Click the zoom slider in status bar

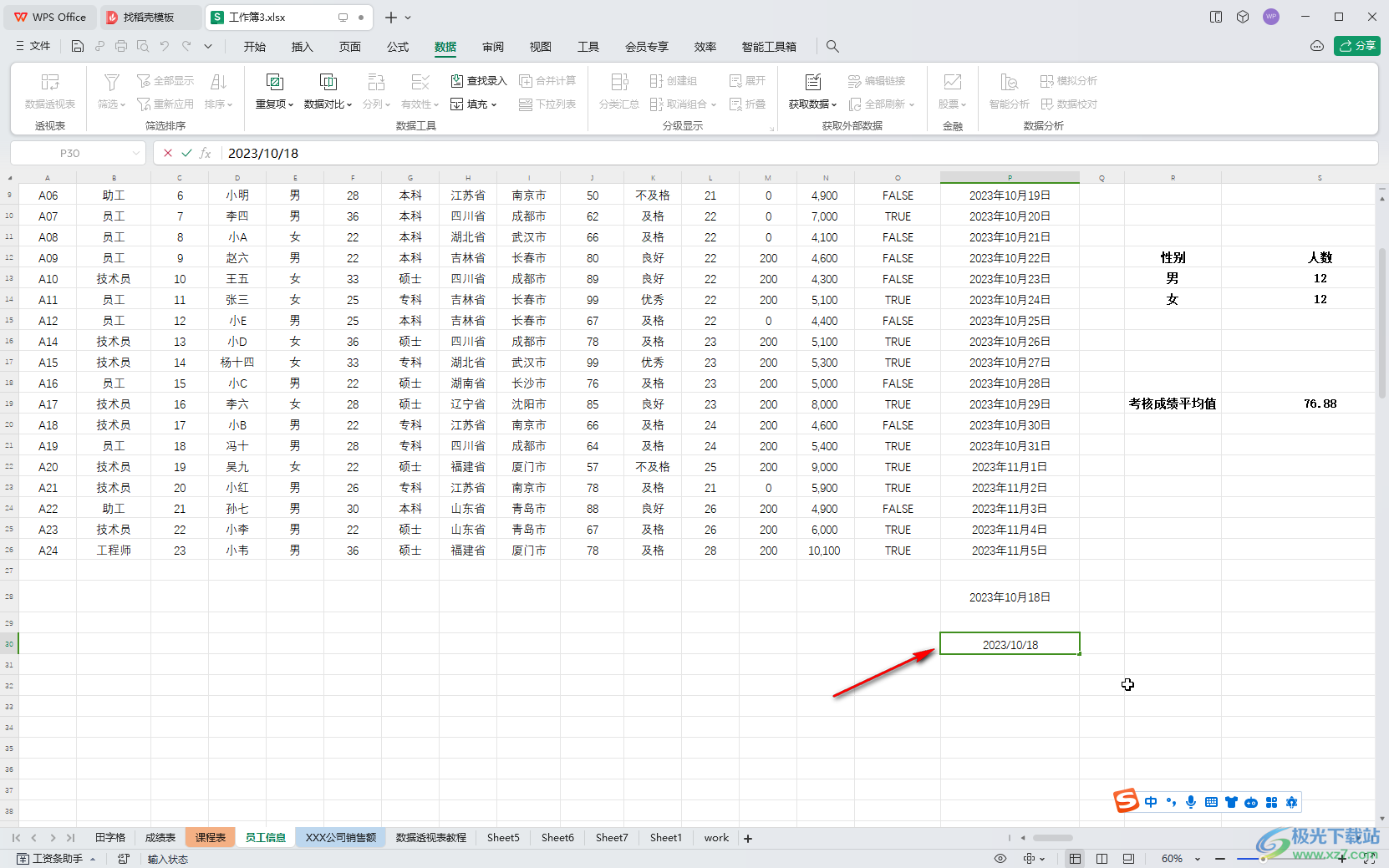[1262, 859]
